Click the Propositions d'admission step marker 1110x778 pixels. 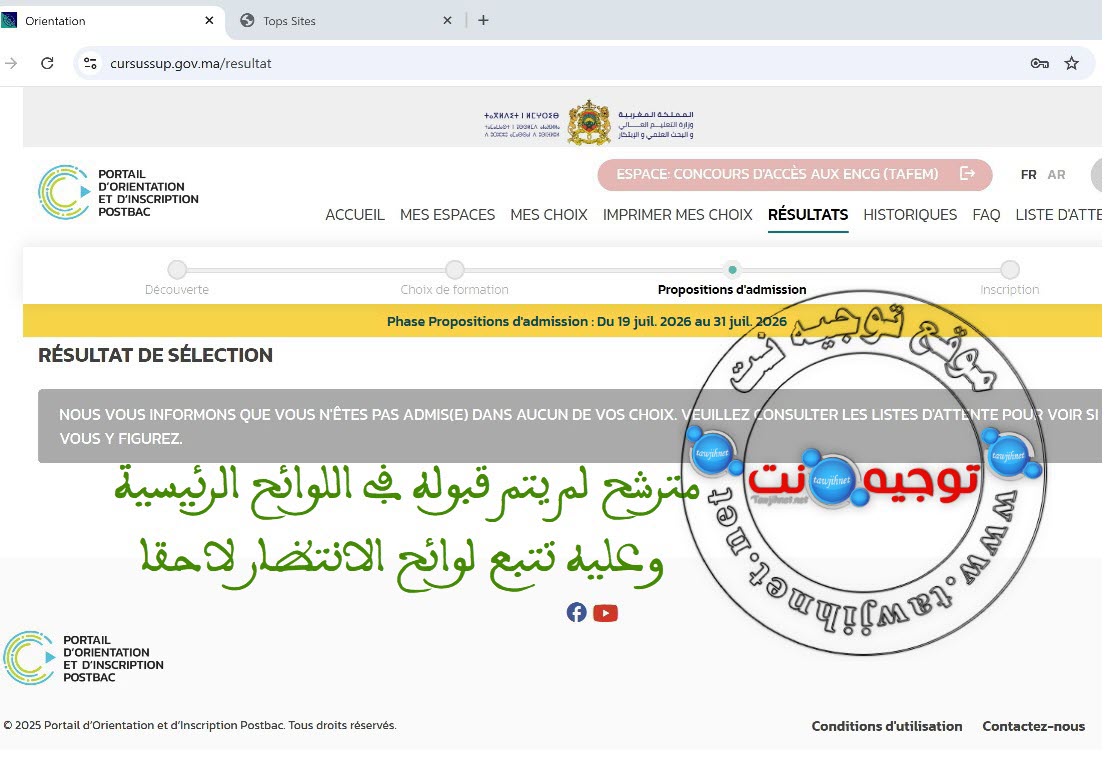tap(732, 270)
